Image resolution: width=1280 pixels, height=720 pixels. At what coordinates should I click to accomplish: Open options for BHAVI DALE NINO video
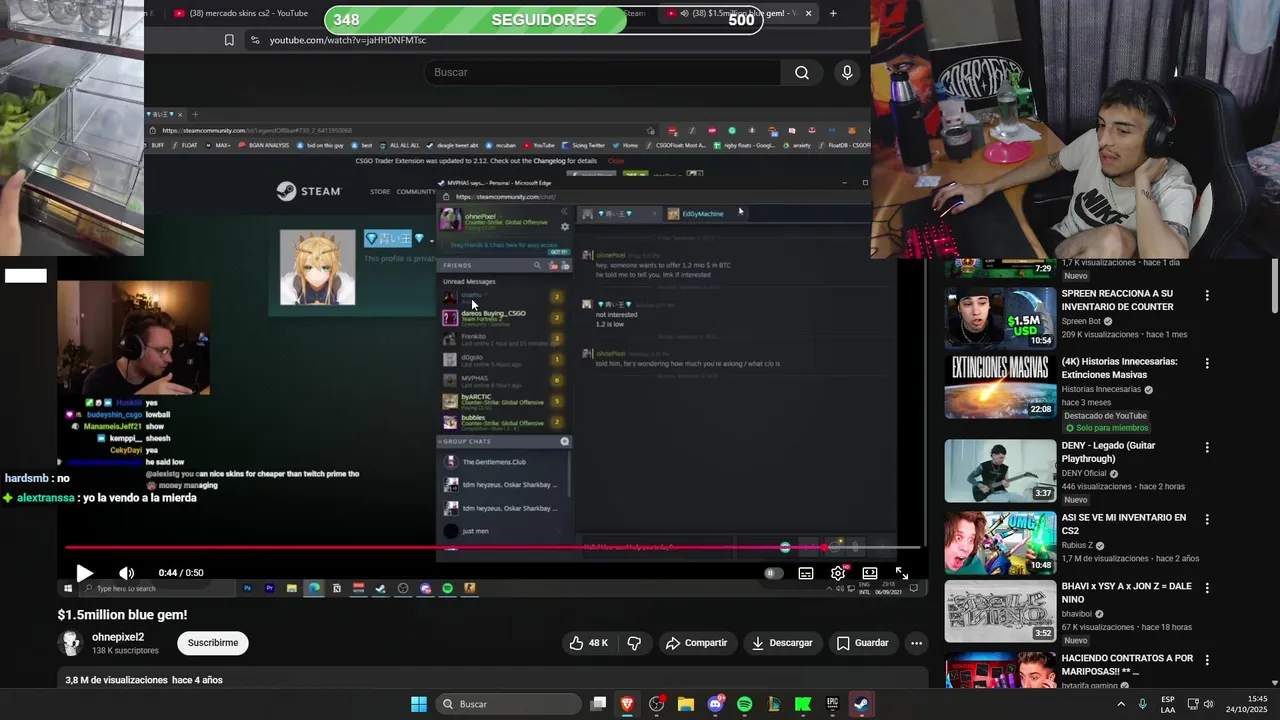[1207, 588]
